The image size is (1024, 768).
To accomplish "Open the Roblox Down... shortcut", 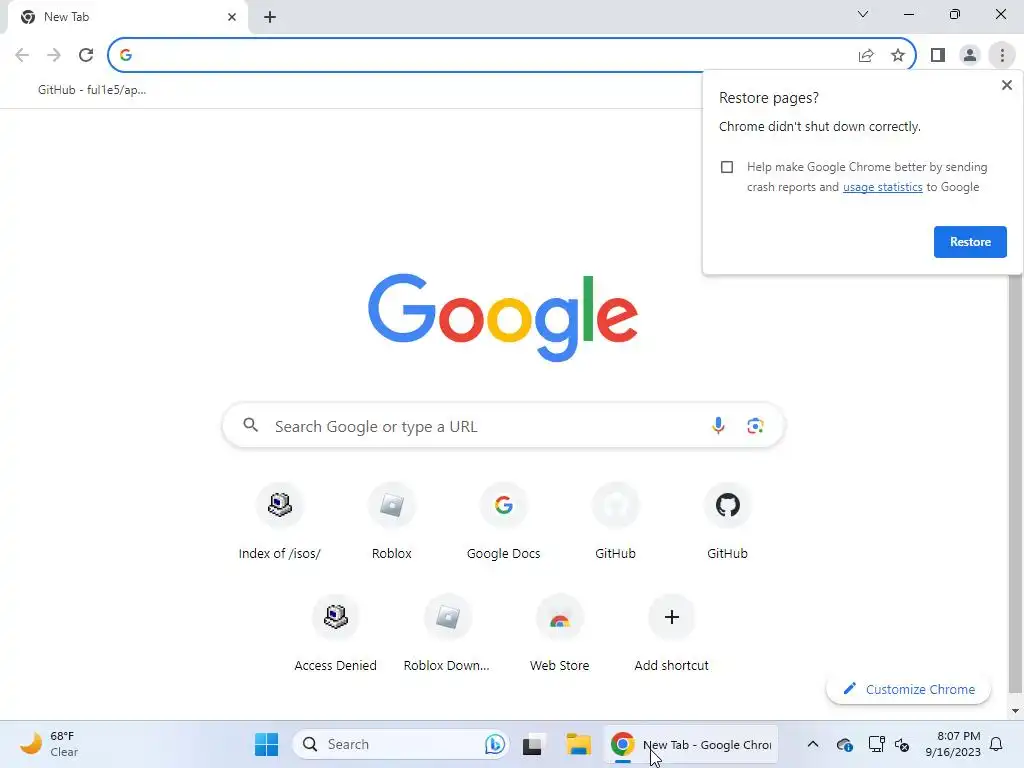I will tap(447, 635).
